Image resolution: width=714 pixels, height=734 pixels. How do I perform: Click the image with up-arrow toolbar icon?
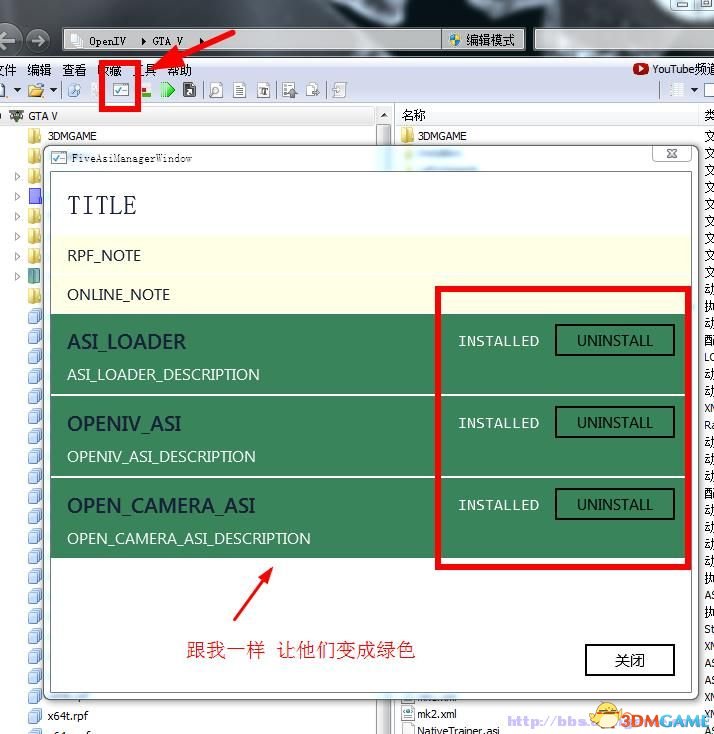point(289,90)
